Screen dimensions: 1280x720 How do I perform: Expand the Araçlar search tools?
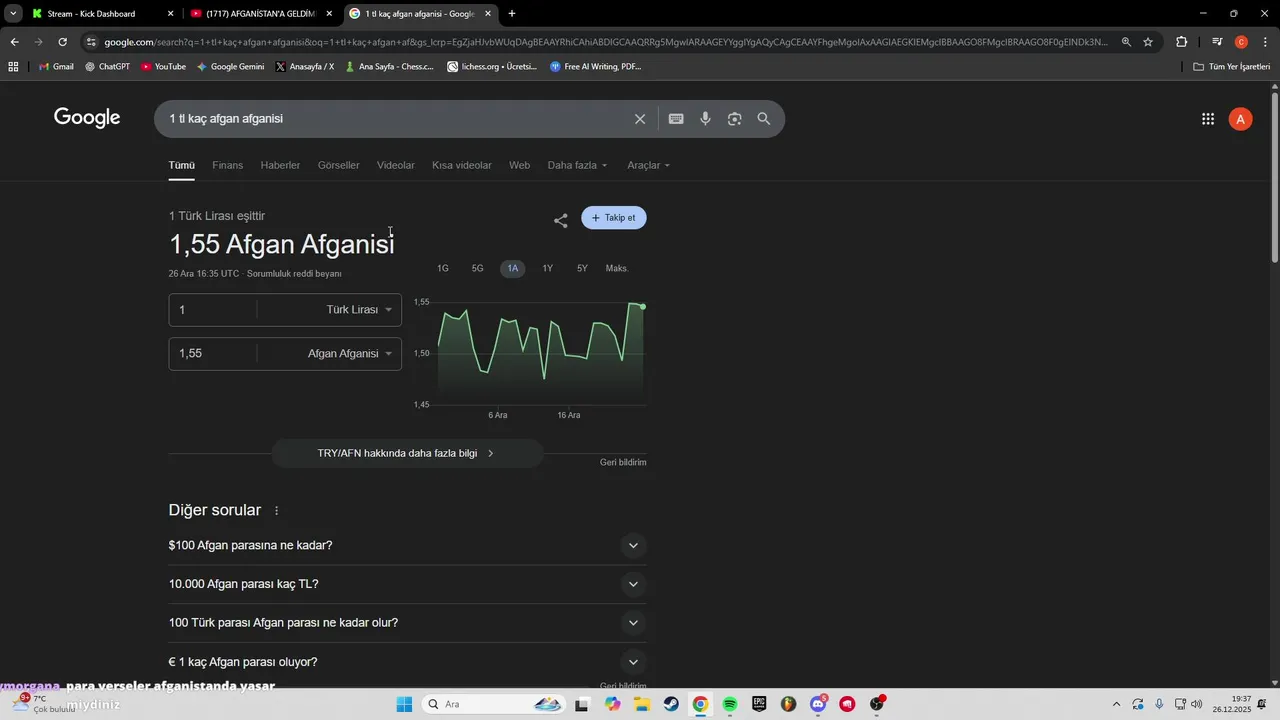coord(648,165)
